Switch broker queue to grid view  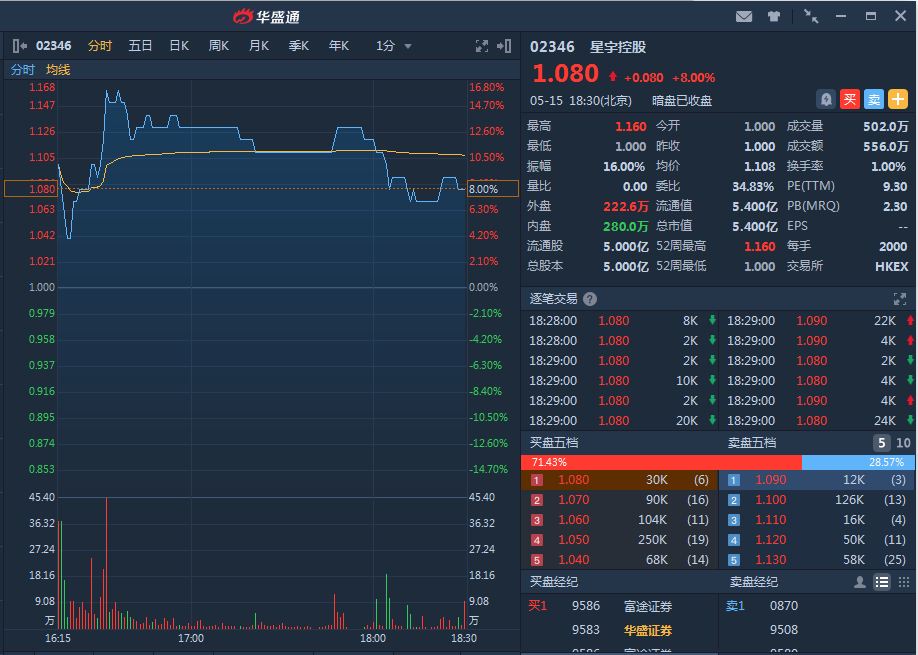[904, 582]
